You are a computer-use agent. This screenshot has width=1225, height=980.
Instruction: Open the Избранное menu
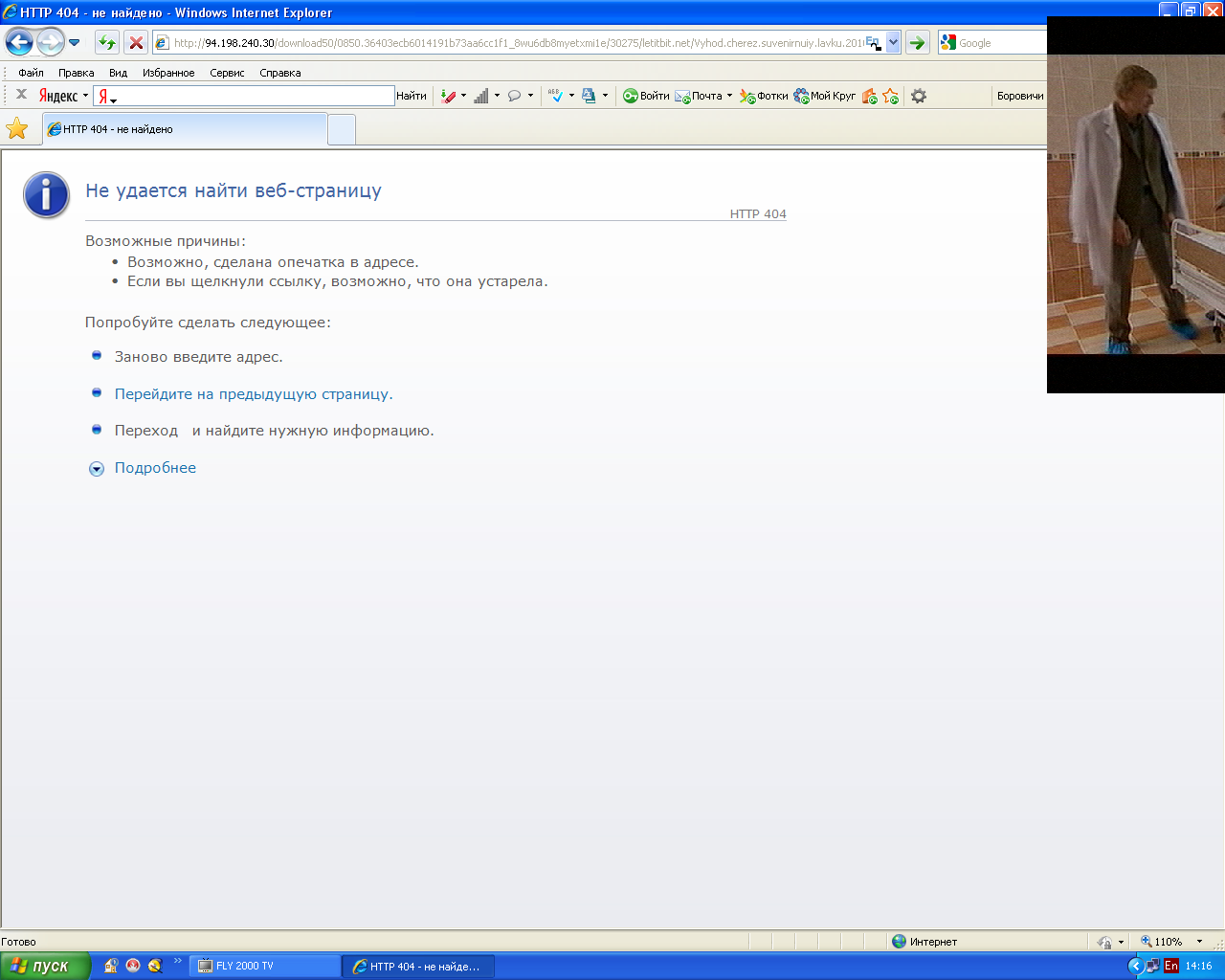(x=168, y=73)
